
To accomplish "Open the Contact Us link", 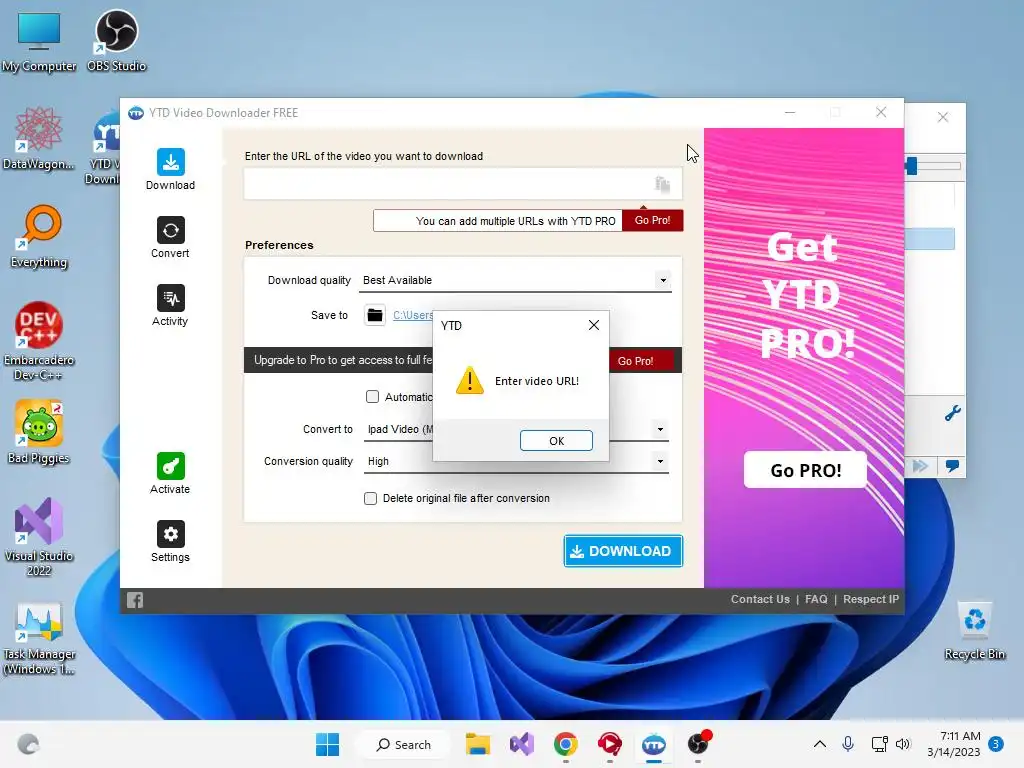I will click(x=760, y=600).
